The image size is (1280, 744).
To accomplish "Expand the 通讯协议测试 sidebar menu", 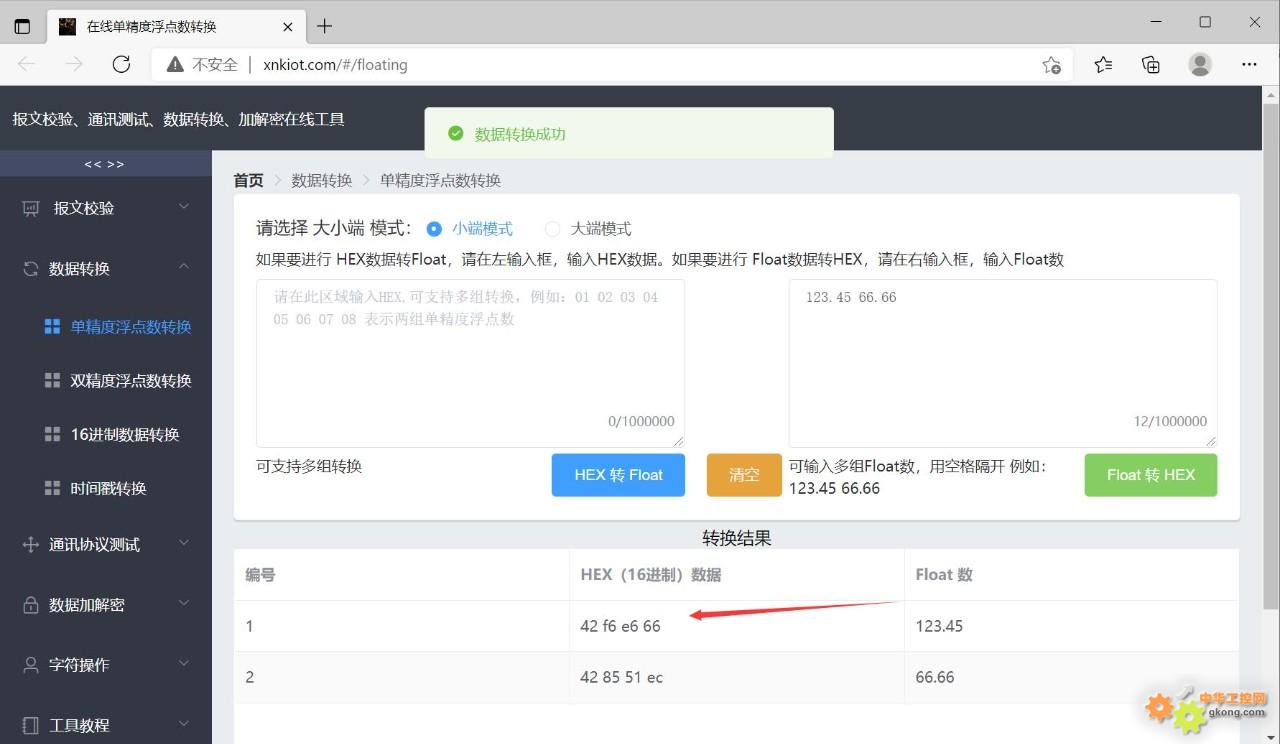I will click(x=105, y=544).
